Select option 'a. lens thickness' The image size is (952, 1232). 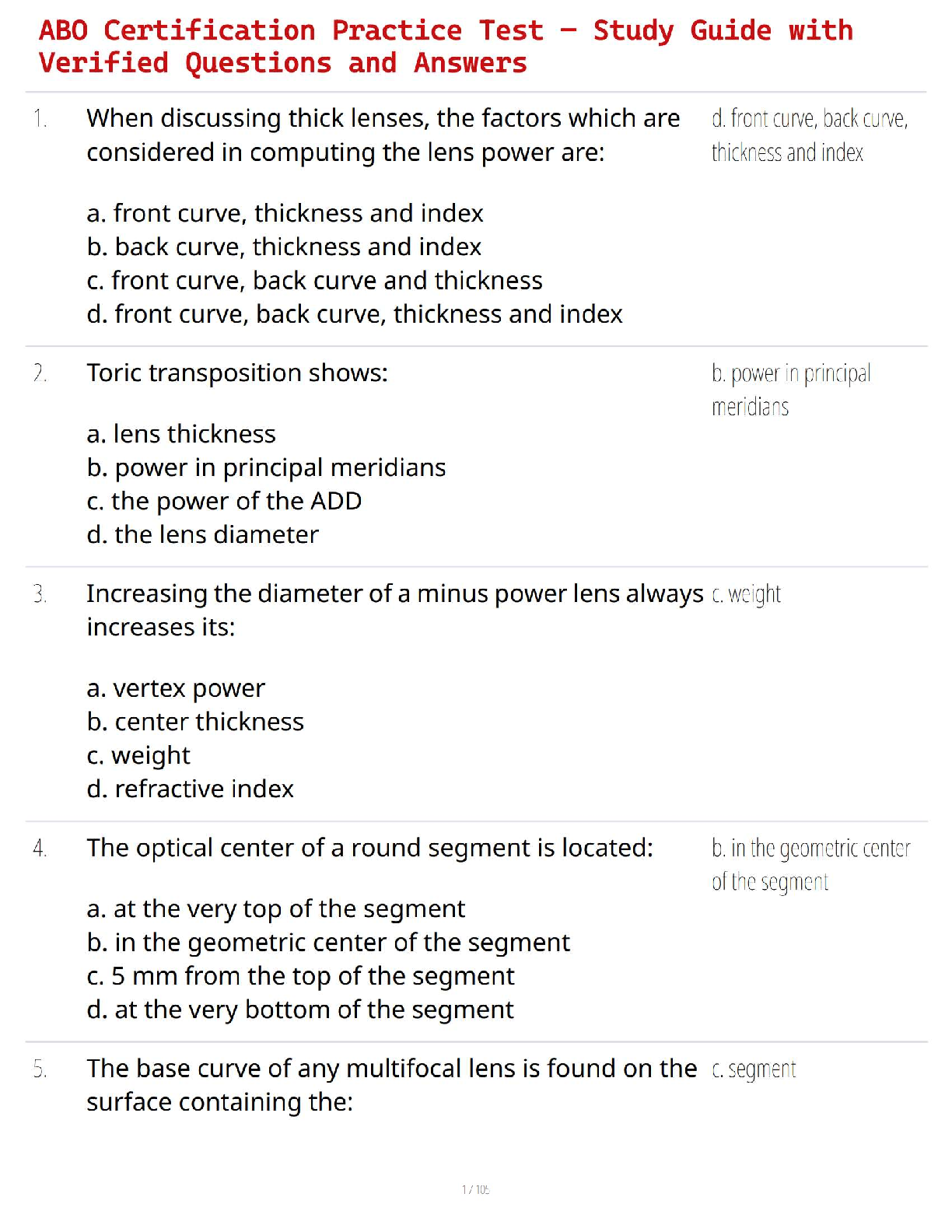[x=181, y=434]
